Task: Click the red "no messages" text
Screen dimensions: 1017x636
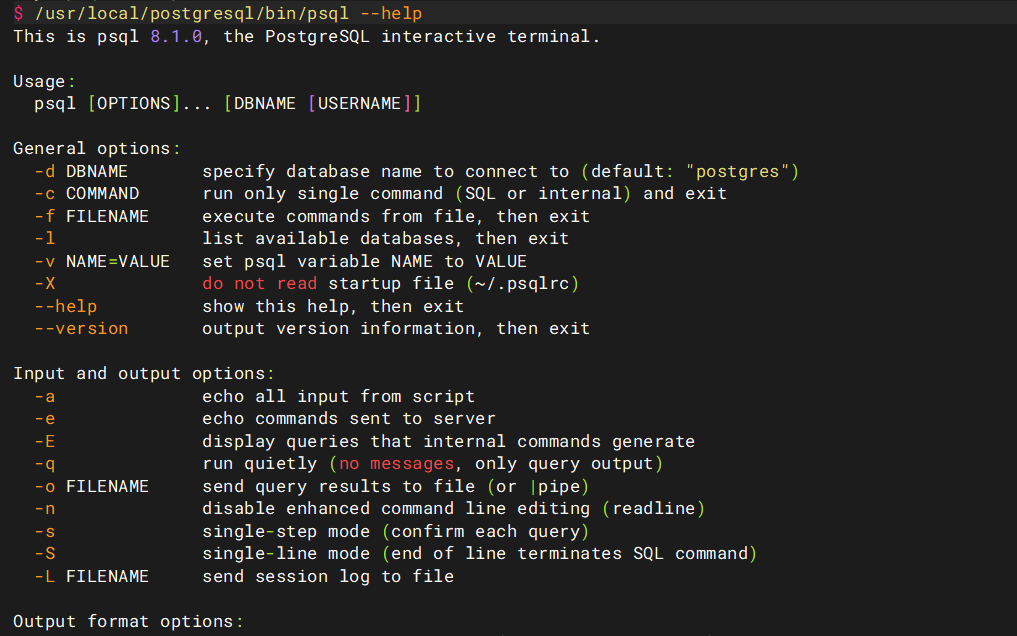Action: 397,463
